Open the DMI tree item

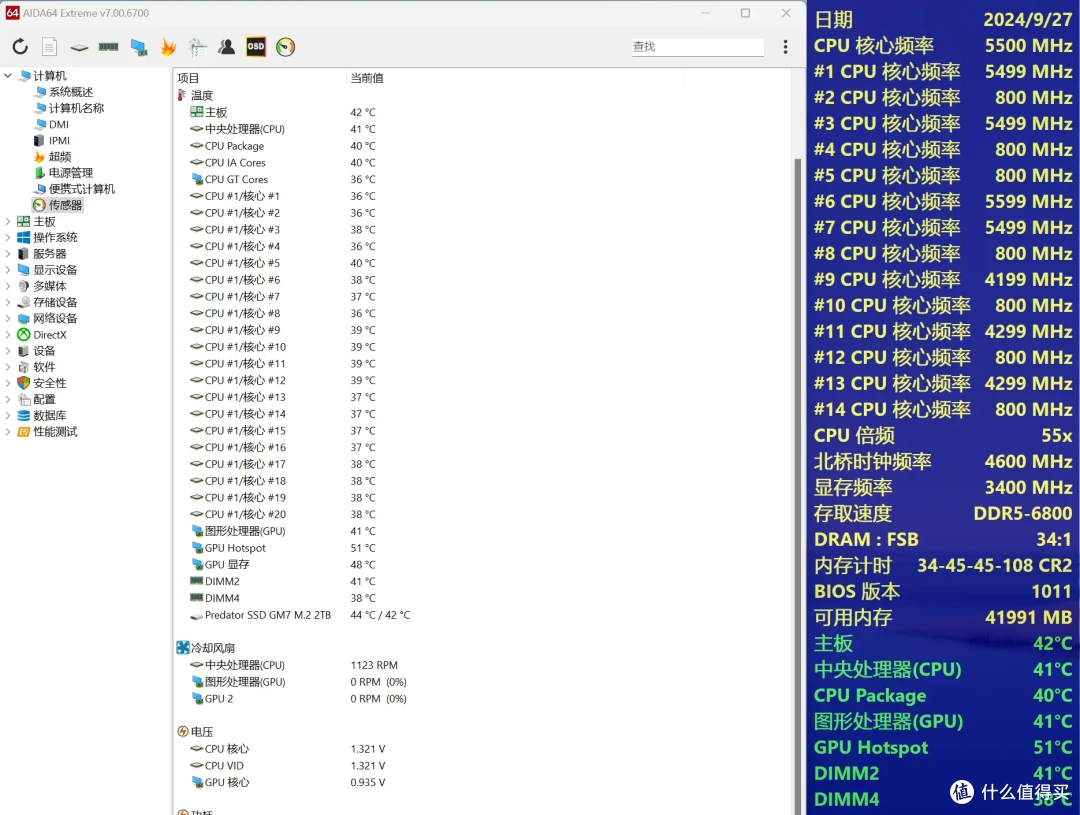pos(52,125)
